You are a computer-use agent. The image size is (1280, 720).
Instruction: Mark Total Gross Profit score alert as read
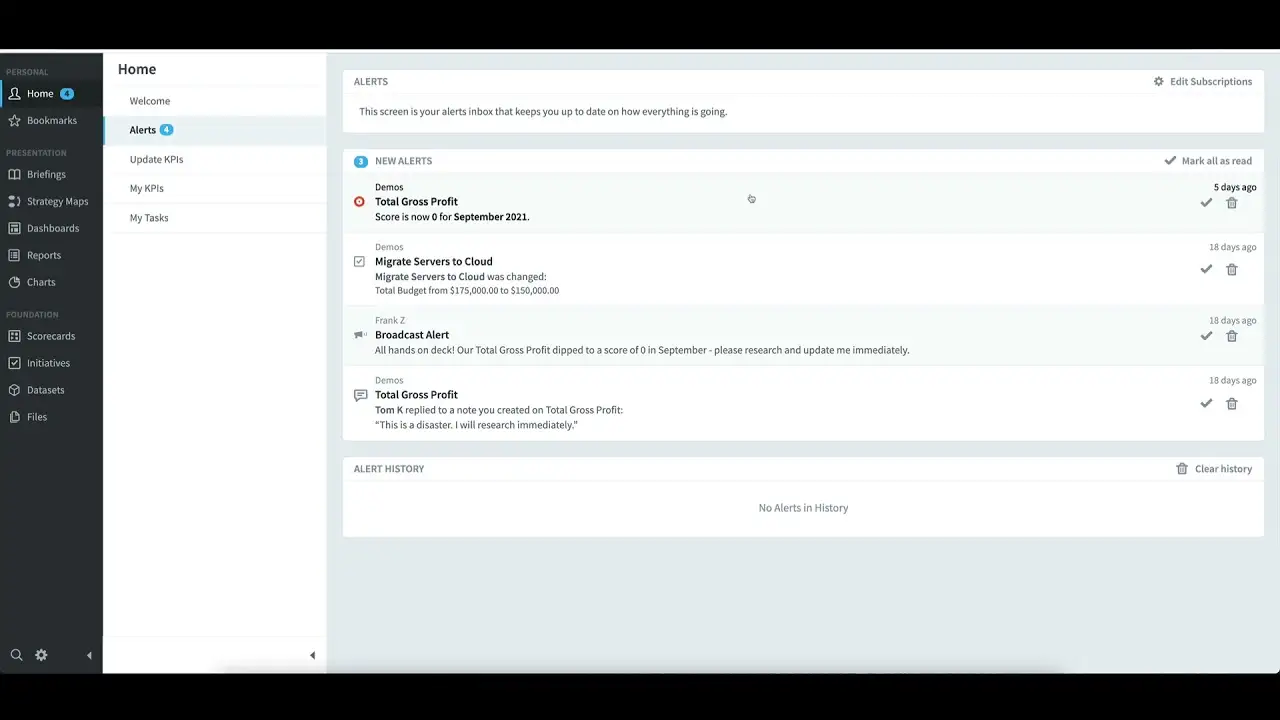(x=1206, y=203)
